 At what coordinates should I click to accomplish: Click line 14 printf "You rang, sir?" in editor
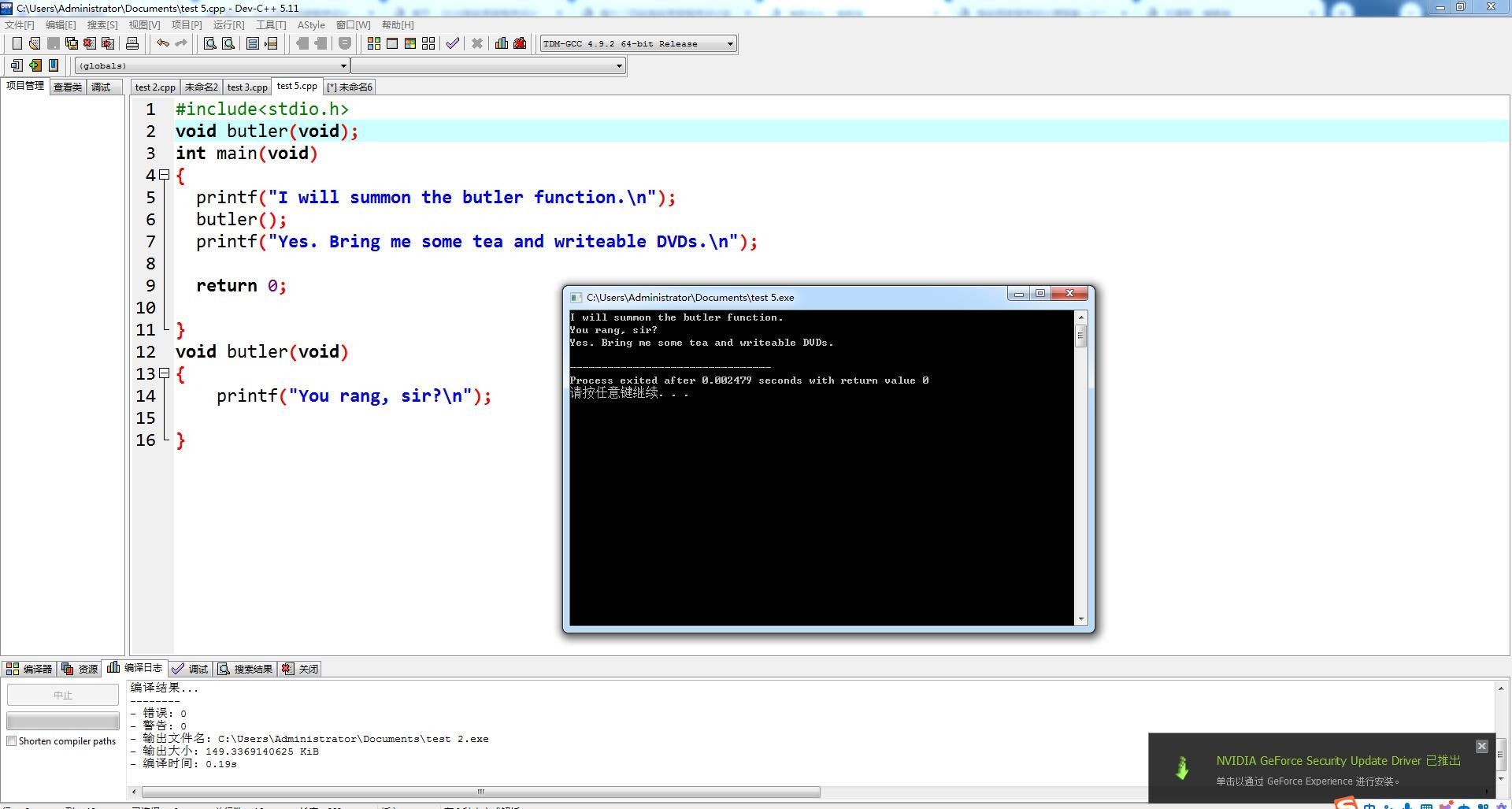[354, 396]
